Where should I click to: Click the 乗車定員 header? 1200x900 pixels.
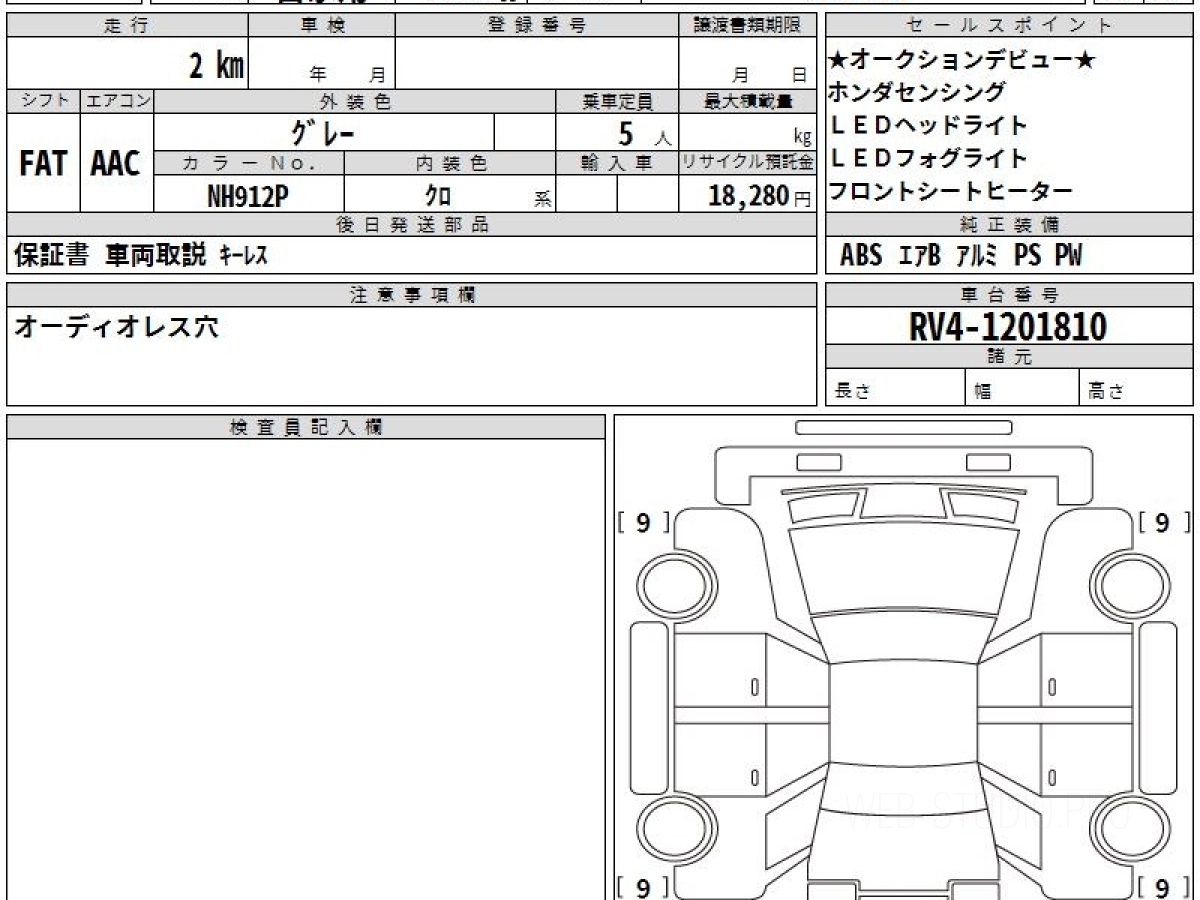click(617, 101)
